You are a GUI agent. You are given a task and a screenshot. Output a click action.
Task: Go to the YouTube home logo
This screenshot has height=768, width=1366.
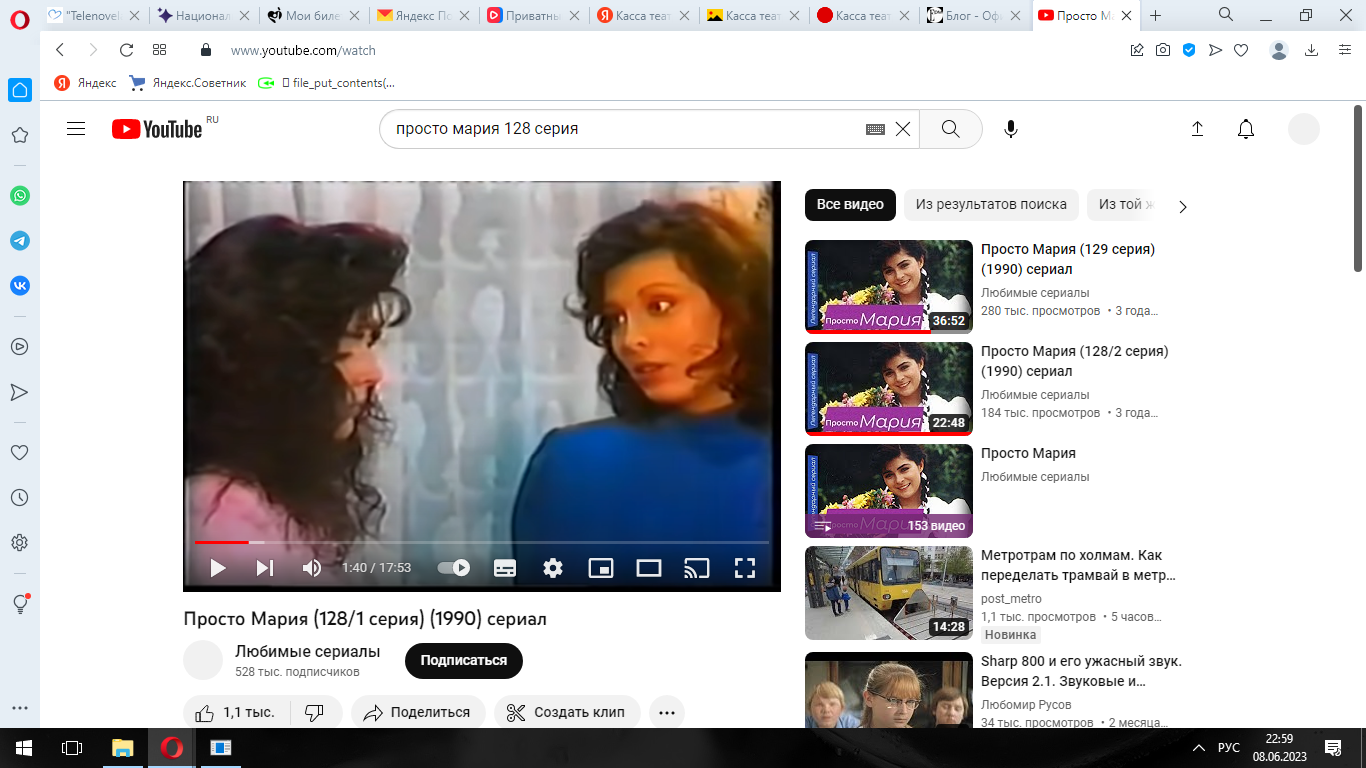tap(158, 129)
